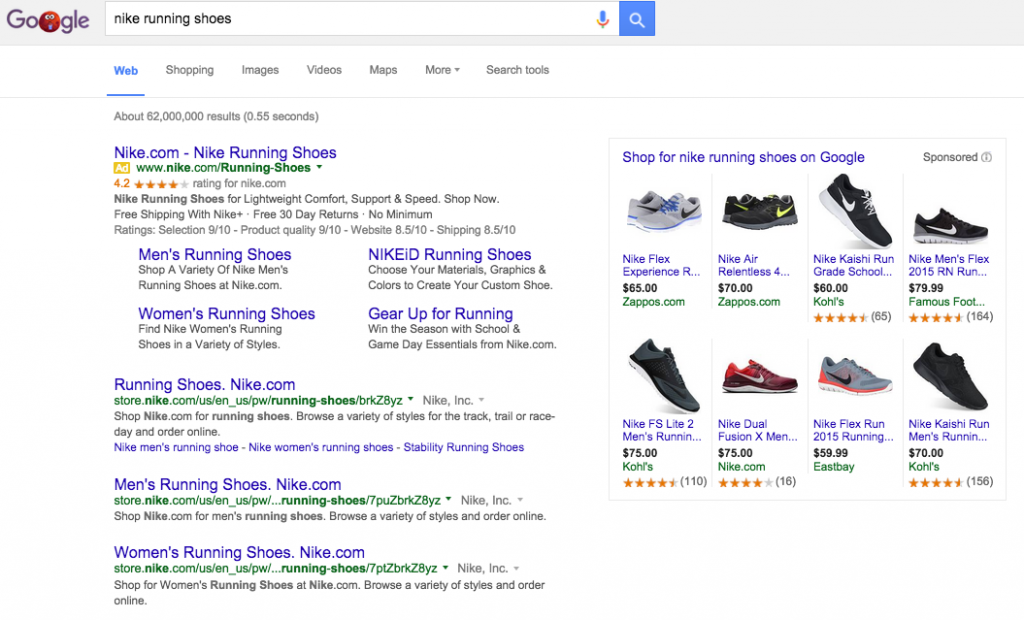Expand arrow after running-shoes/7puZbrkZ8yz URL
Image resolution: width=1024 pixels, height=620 pixels.
coord(449,500)
